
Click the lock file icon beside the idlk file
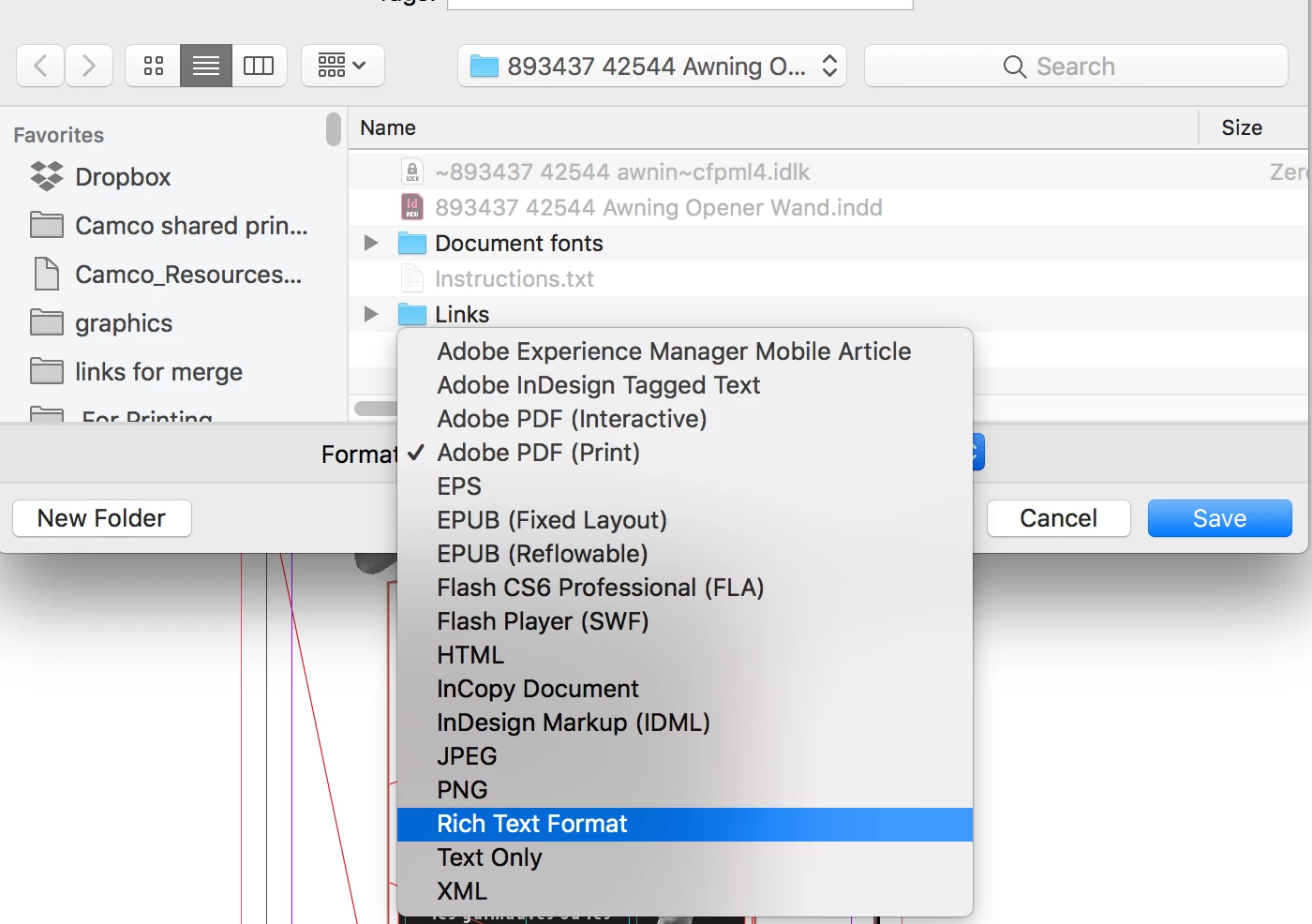tap(412, 171)
